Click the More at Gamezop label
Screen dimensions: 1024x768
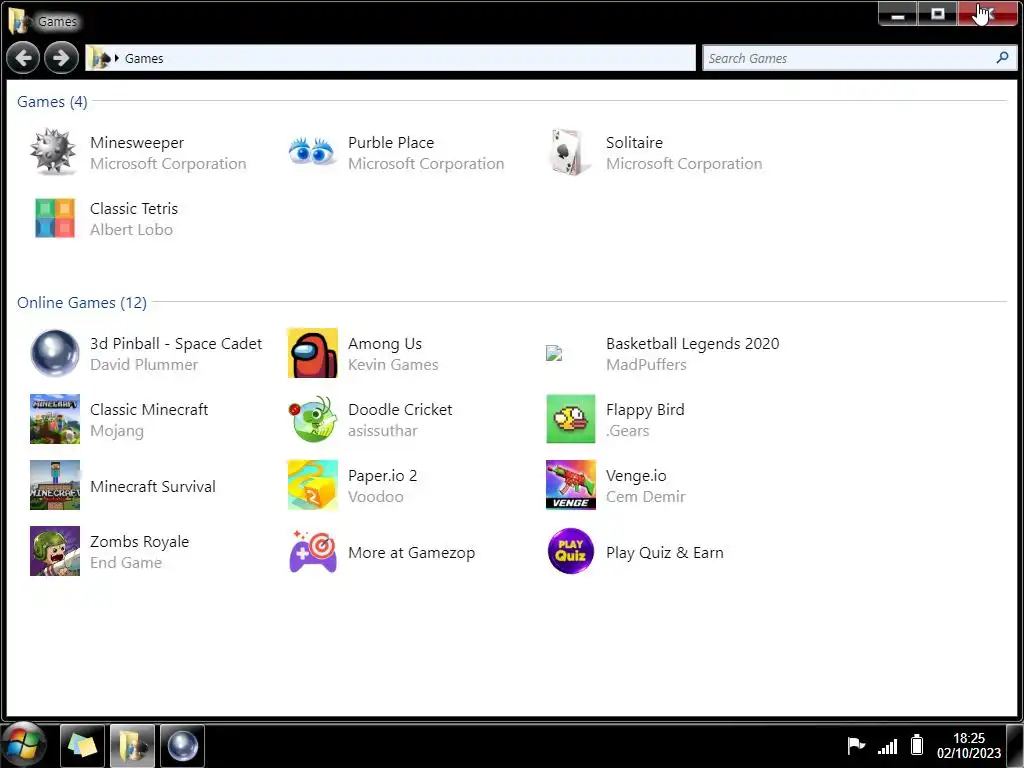point(411,552)
